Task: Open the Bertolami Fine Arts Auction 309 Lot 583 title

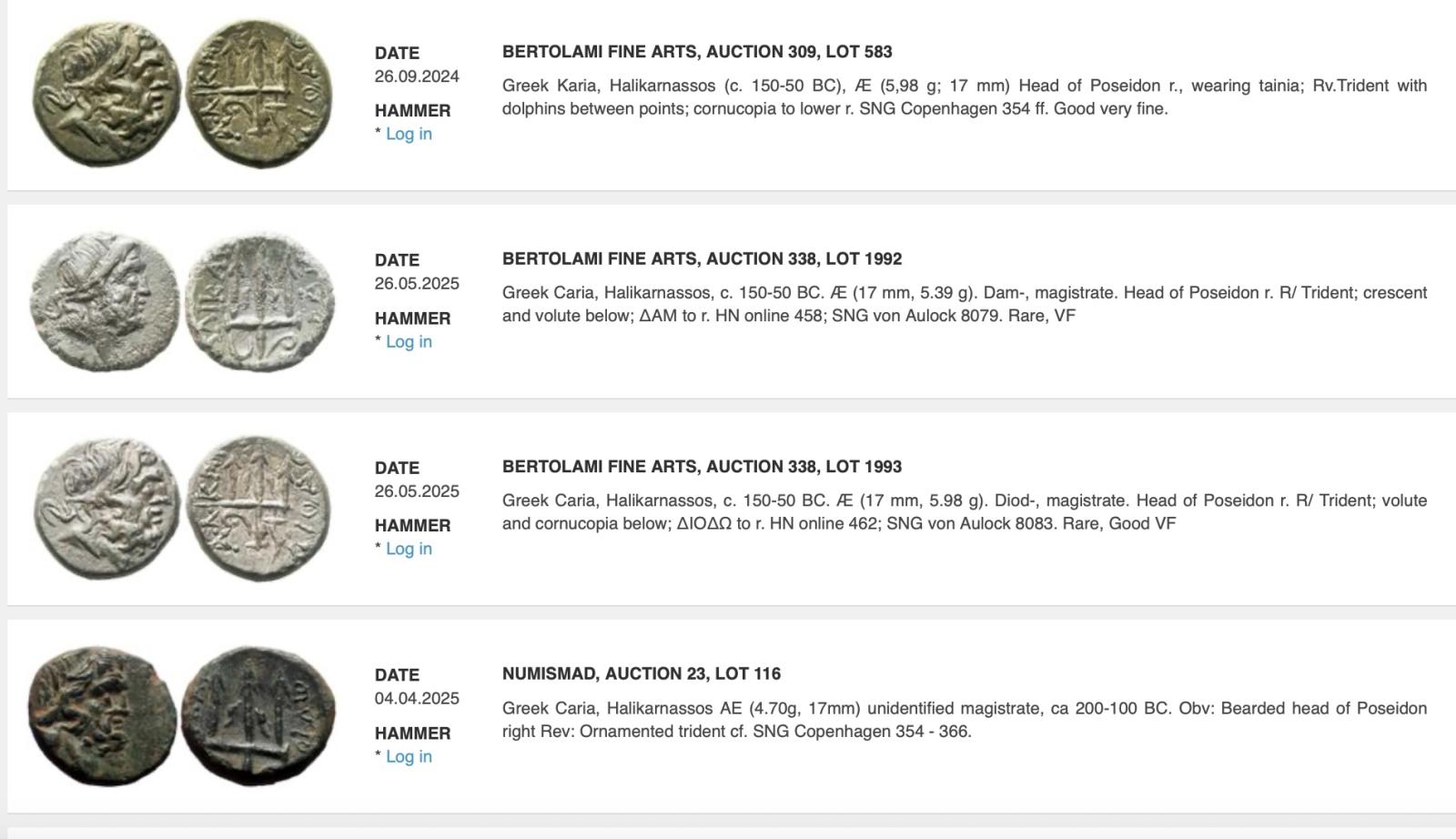Action: [x=697, y=52]
